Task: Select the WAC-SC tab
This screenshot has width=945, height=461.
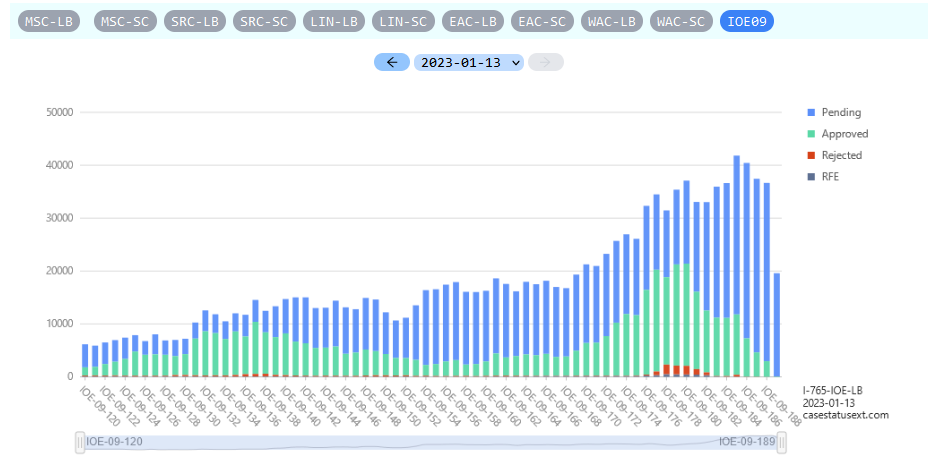Action: [x=682, y=21]
